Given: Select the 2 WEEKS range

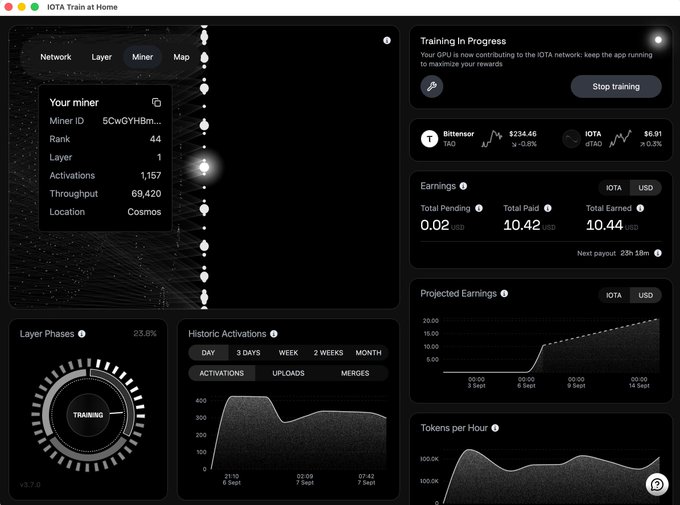Looking at the screenshot, I should click(x=328, y=353).
